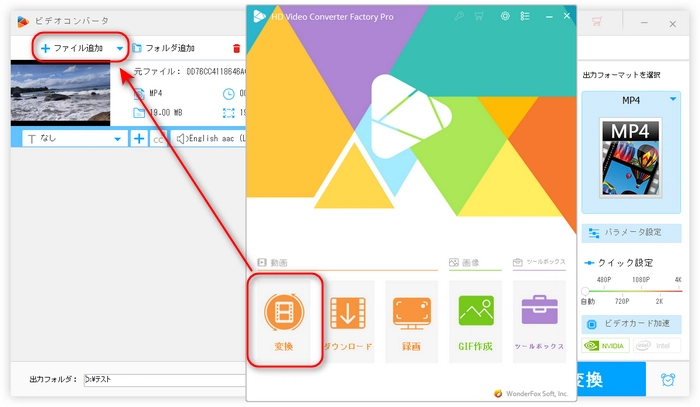
Task: Click the plus add subtitle button
Action: (138, 138)
